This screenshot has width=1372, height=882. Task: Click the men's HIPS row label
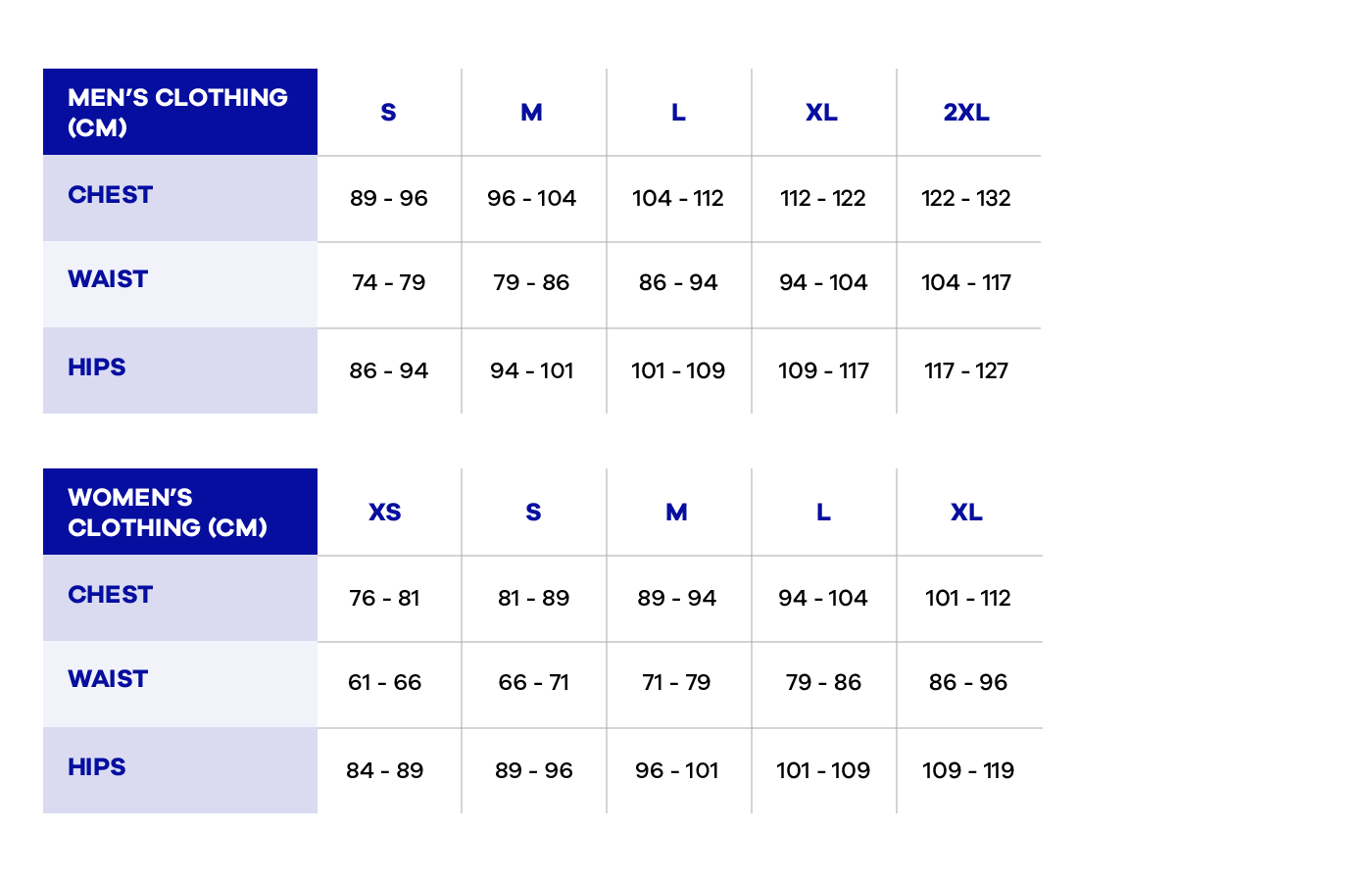(97, 367)
